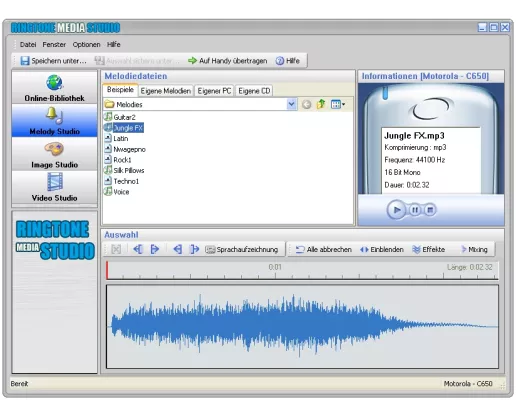Click the first selection-start marker icon

tap(138, 249)
